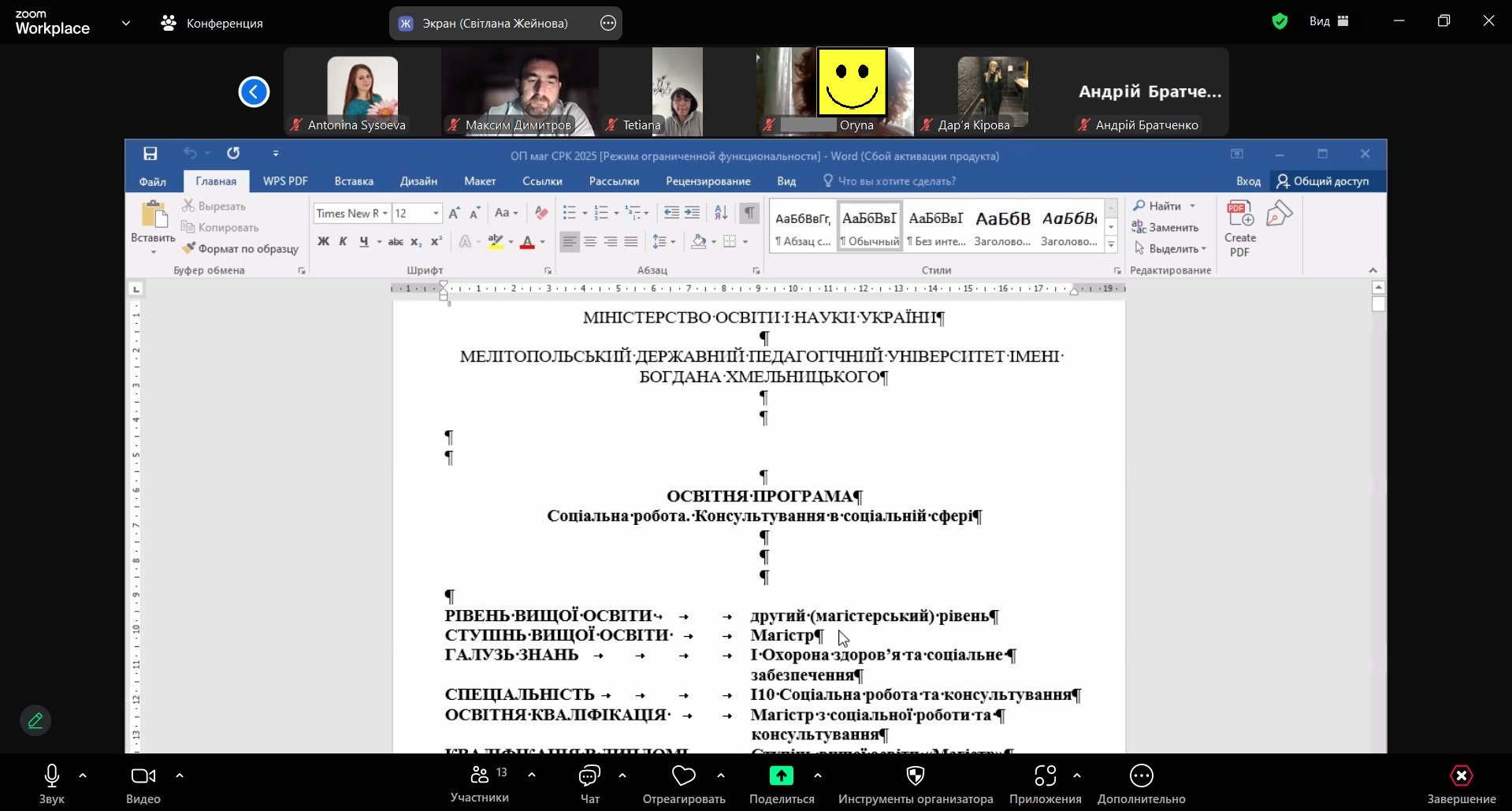
Task: Expand change case Аа dropdown
Action: point(506,213)
